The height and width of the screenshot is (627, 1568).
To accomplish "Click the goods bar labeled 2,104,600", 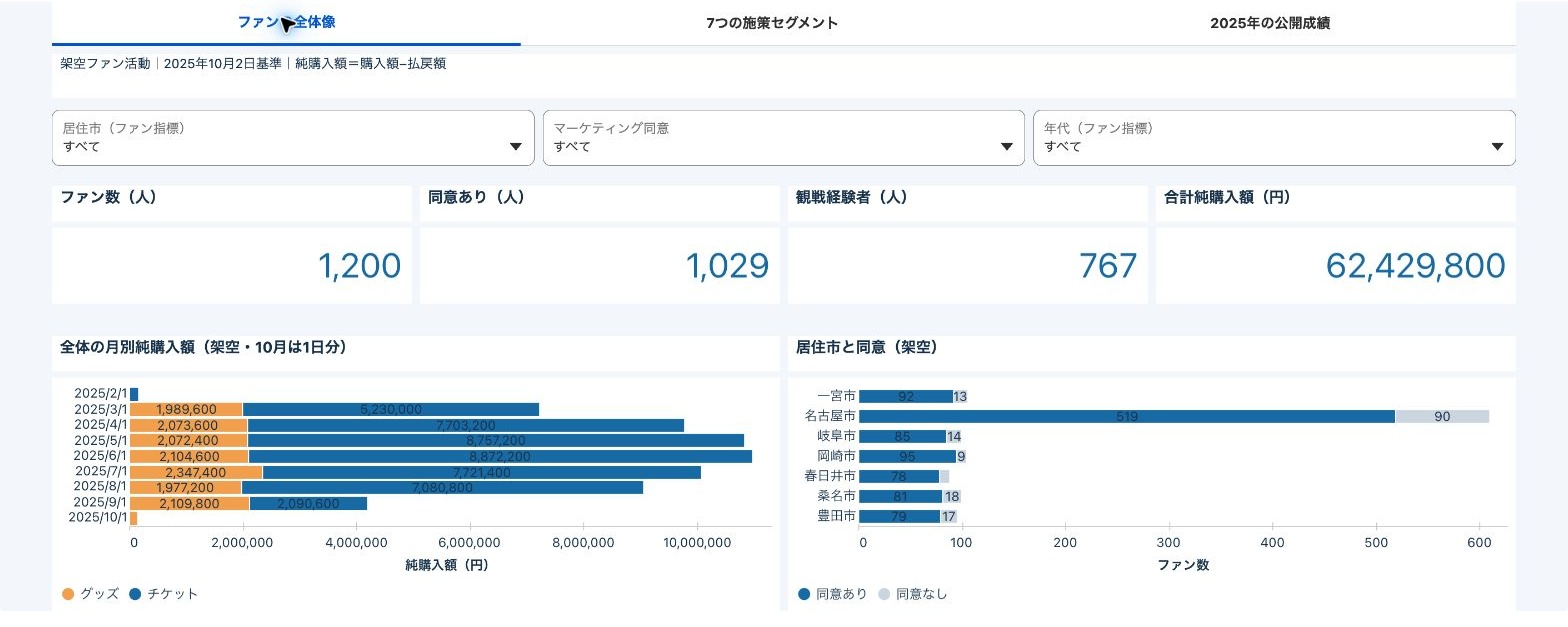I will [190, 456].
